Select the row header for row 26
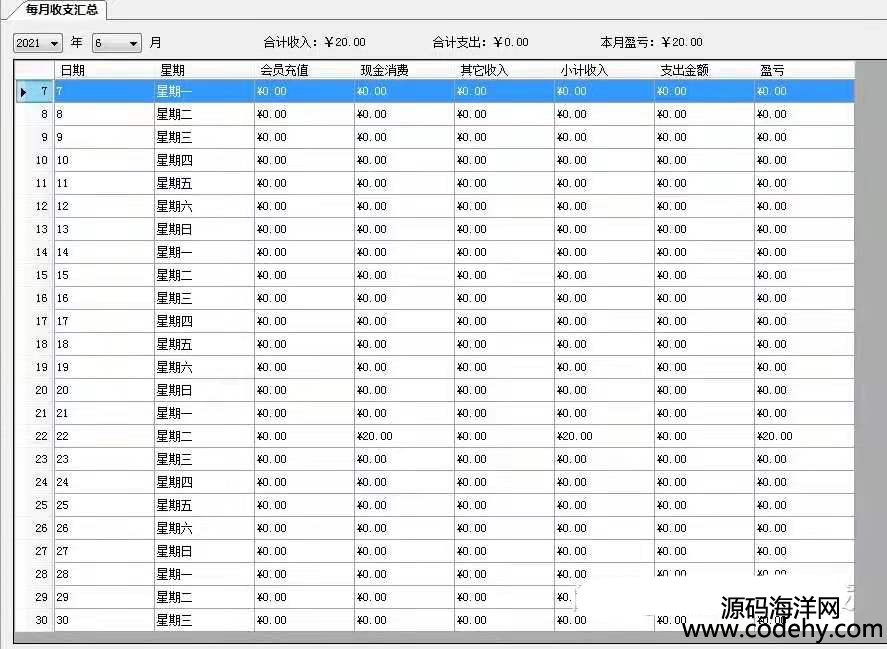Screen dimensions: 887x649 pos(34,528)
